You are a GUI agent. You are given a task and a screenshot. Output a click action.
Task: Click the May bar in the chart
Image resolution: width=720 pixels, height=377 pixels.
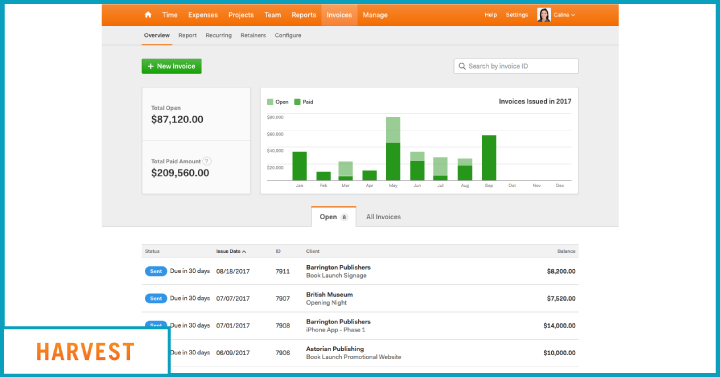click(x=393, y=148)
